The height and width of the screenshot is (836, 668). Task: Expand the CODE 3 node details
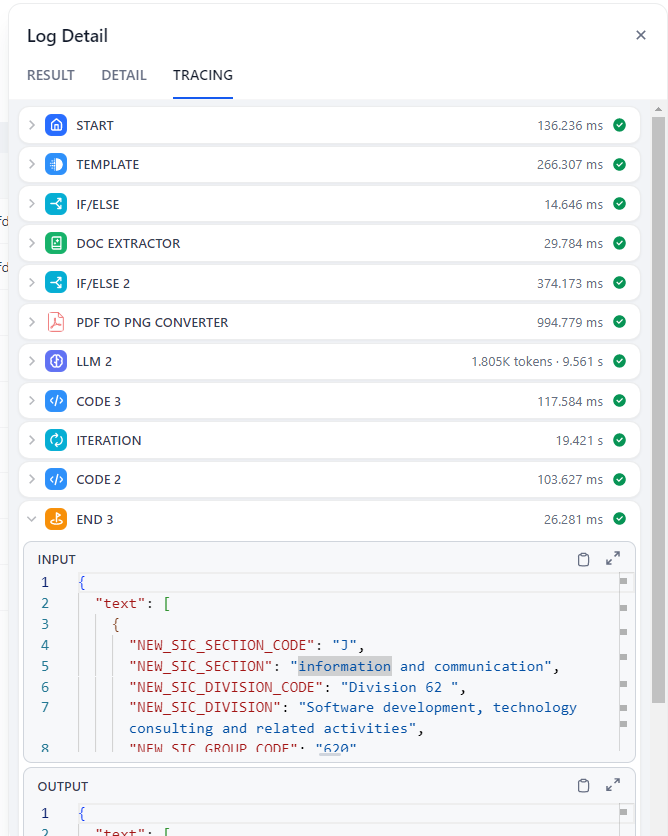pos(32,401)
